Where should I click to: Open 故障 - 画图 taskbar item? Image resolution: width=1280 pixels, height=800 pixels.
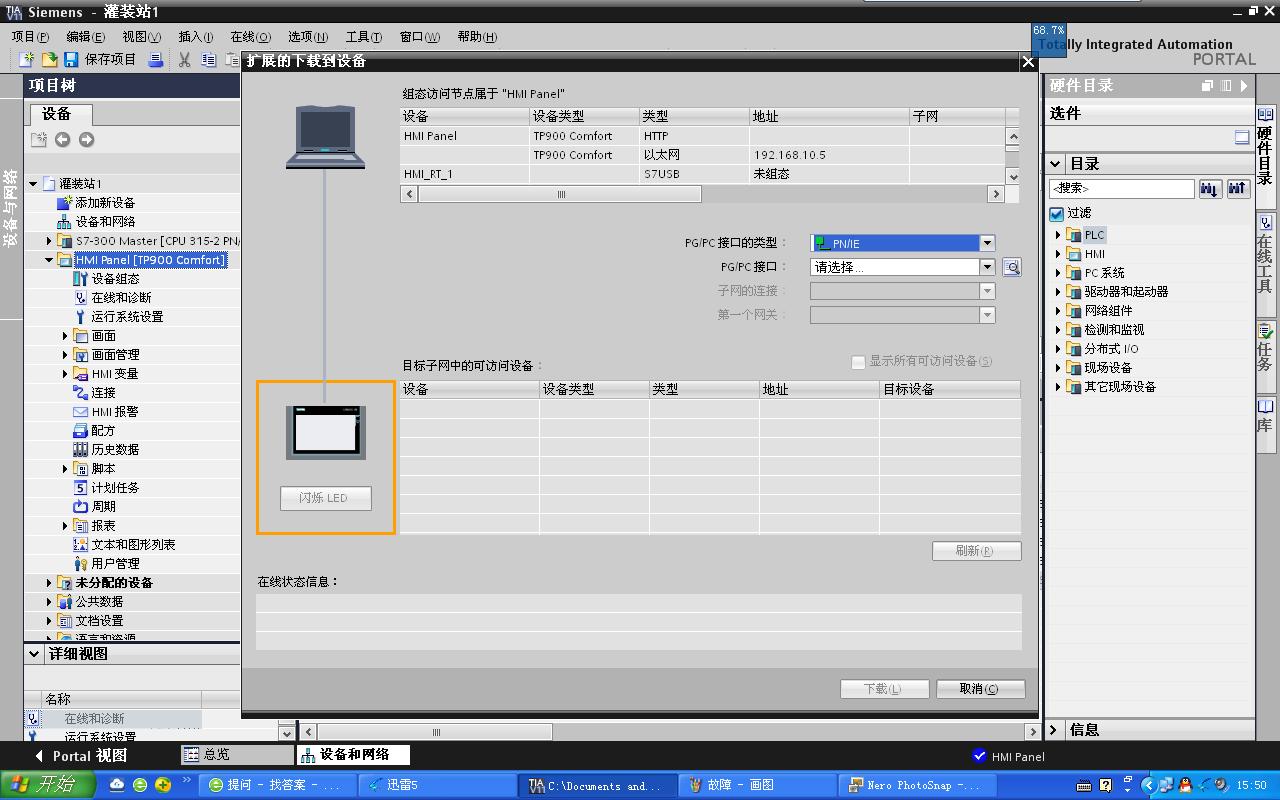pos(756,785)
